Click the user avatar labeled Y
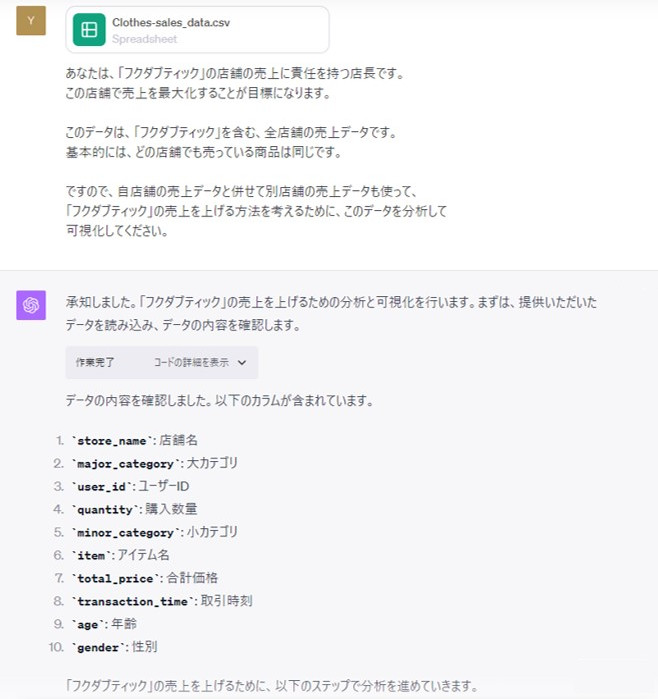The width and height of the screenshot is (658, 699). point(31,21)
